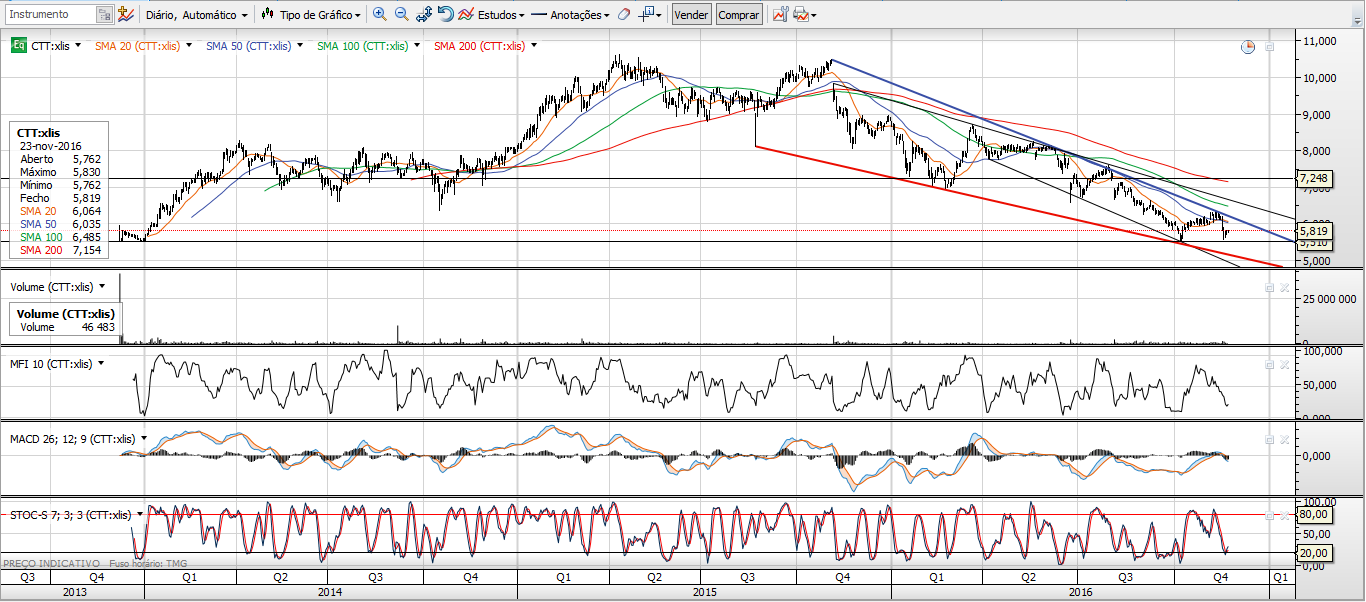Viewport: 1366px width, 602px height.
Task: Close the MACD indicator panel
Action: coord(1284,440)
